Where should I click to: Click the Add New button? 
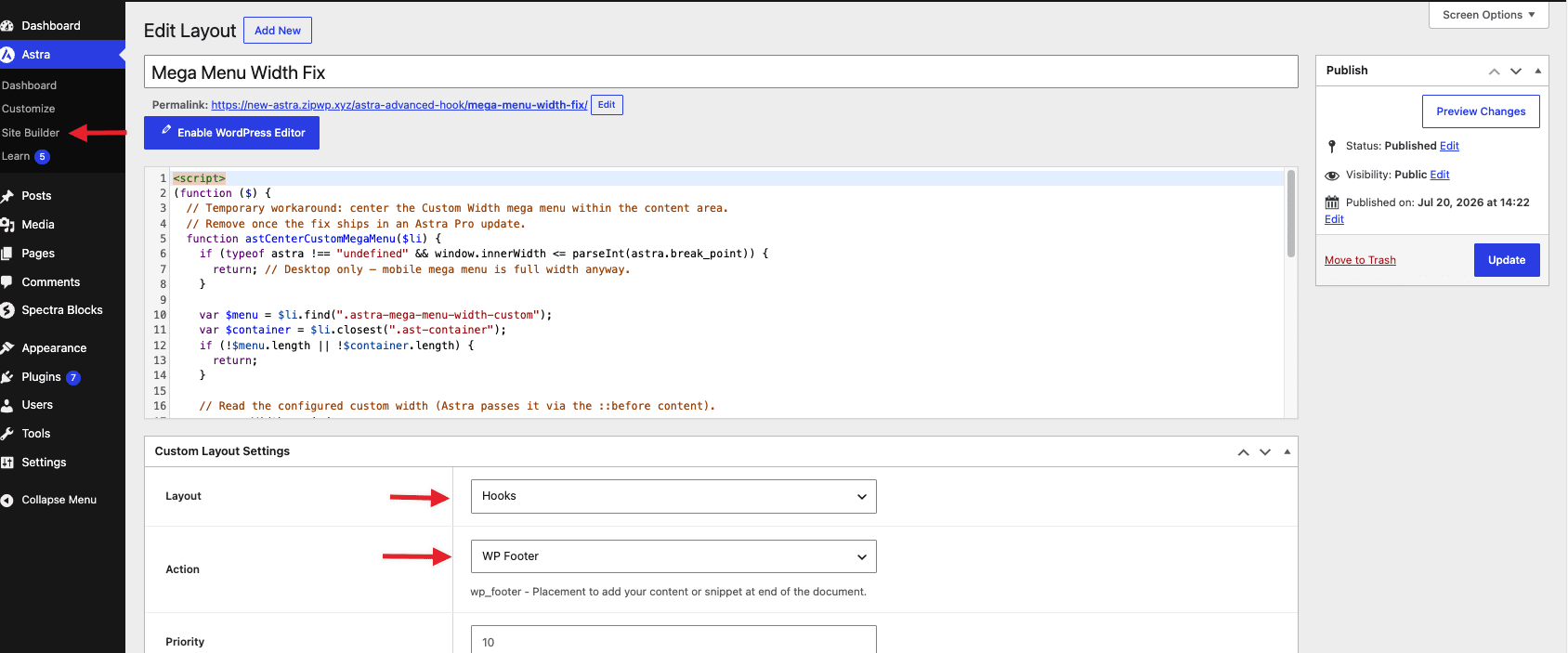tap(278, 31)
